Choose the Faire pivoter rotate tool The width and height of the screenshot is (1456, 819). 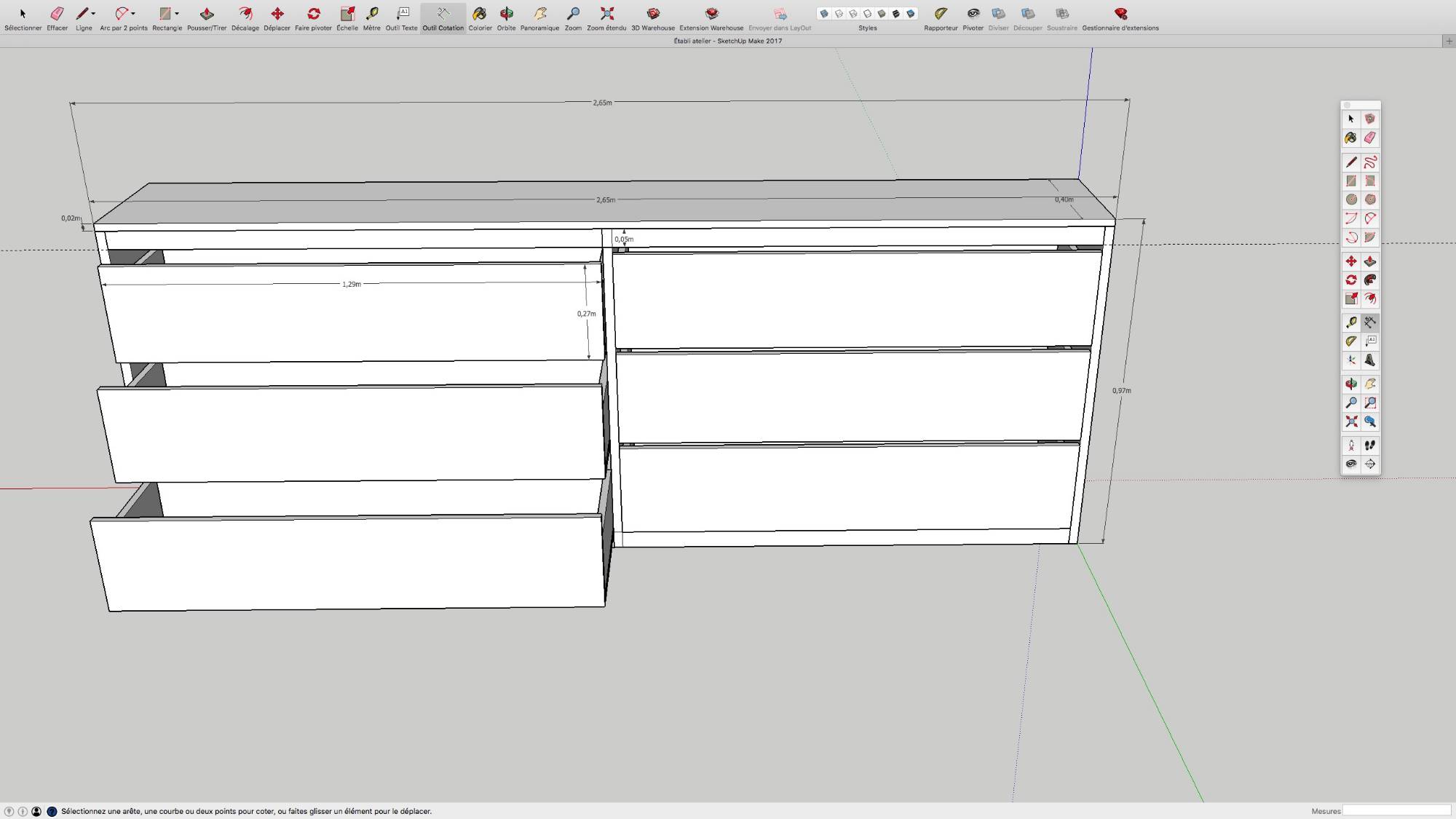coord(314,13)
